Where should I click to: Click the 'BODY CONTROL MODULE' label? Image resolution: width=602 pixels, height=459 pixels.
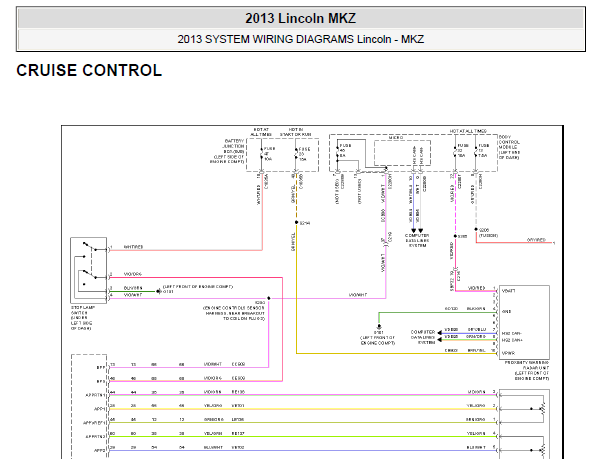[509, 147]
